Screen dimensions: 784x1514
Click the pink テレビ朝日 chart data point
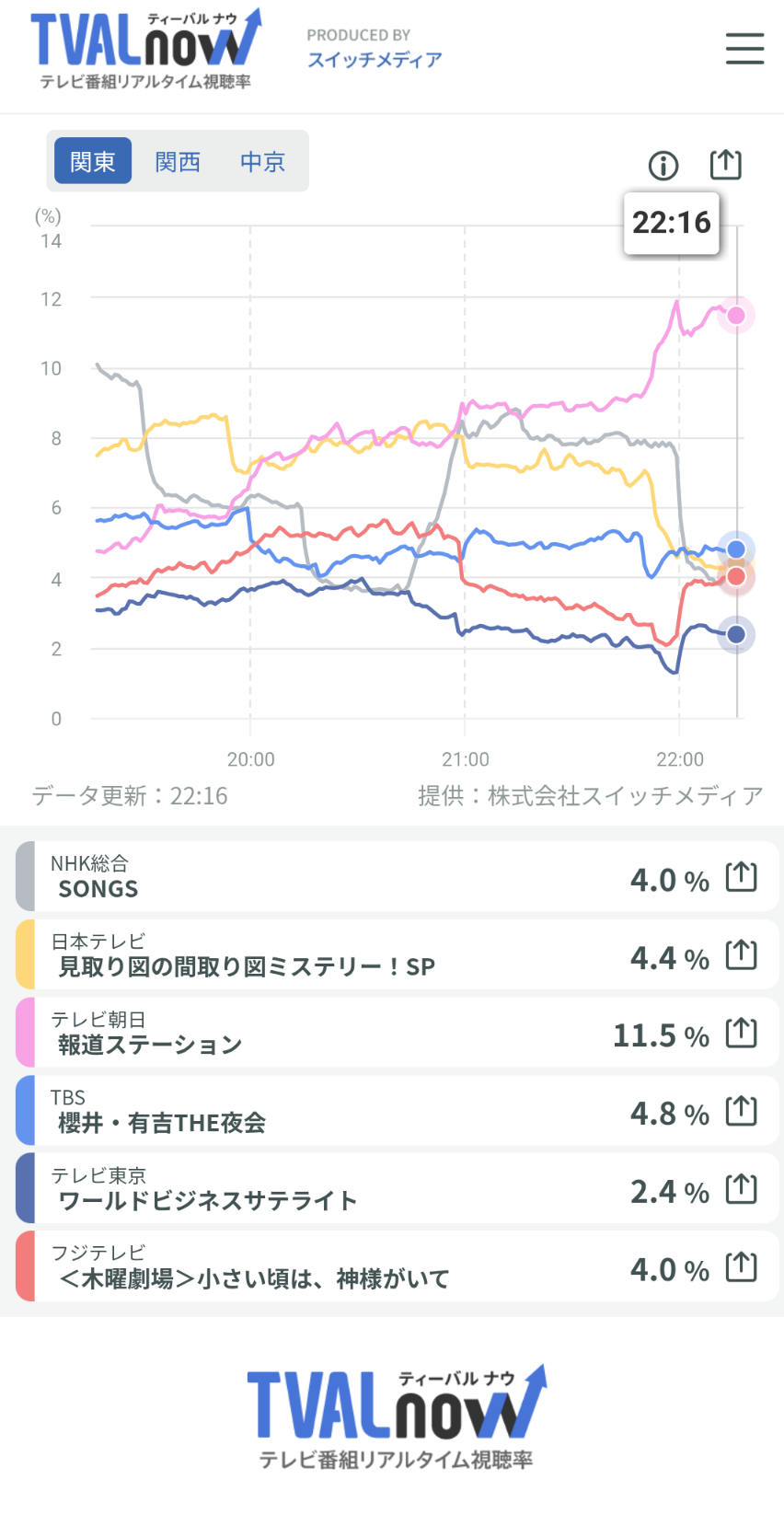(x=736, y=316)
